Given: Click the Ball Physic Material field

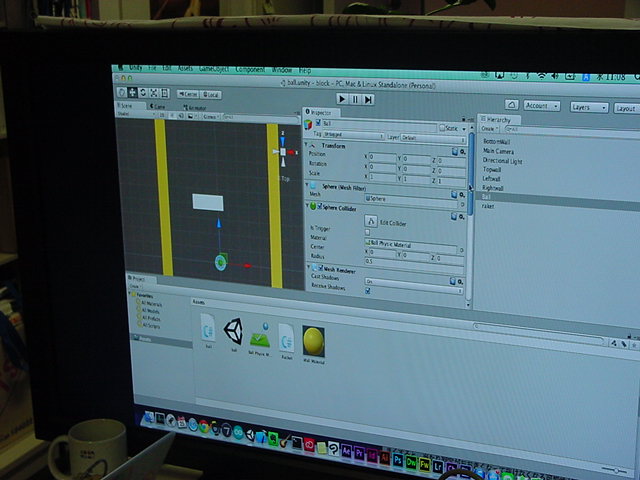Looking at the screenshot, I should 410,244.
